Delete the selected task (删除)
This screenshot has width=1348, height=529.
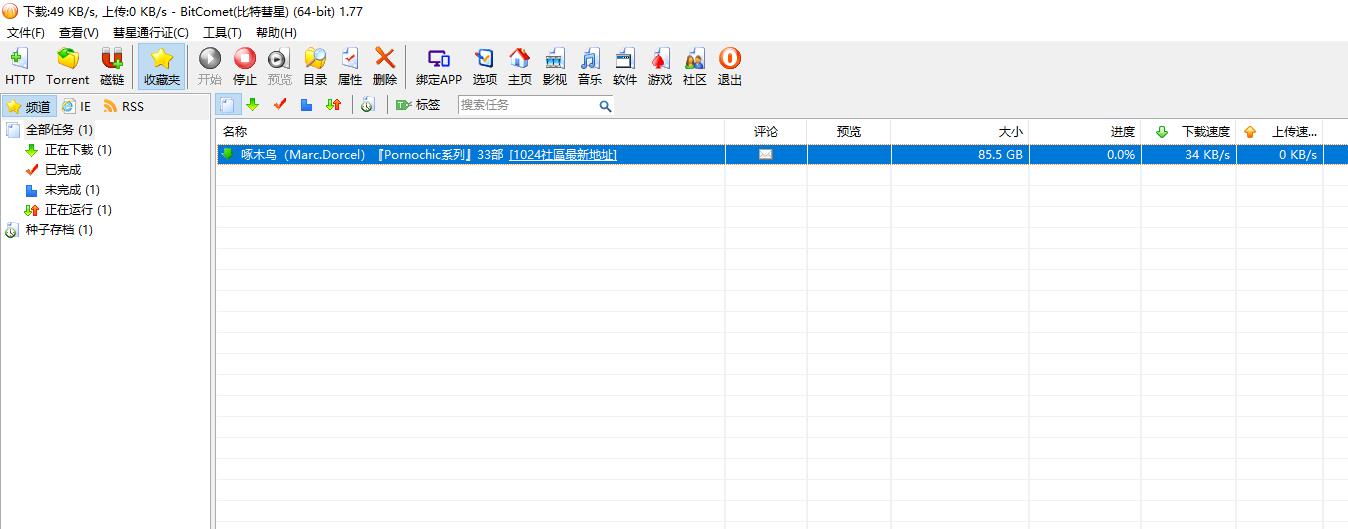click(385, 66)
